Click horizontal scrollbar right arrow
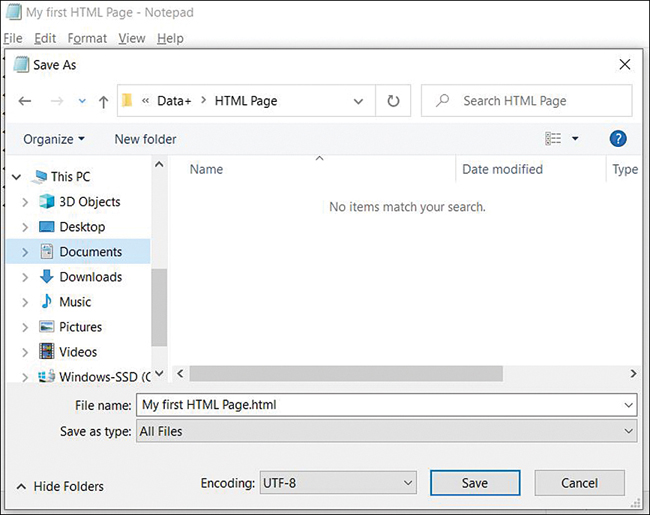 point(633,374)
